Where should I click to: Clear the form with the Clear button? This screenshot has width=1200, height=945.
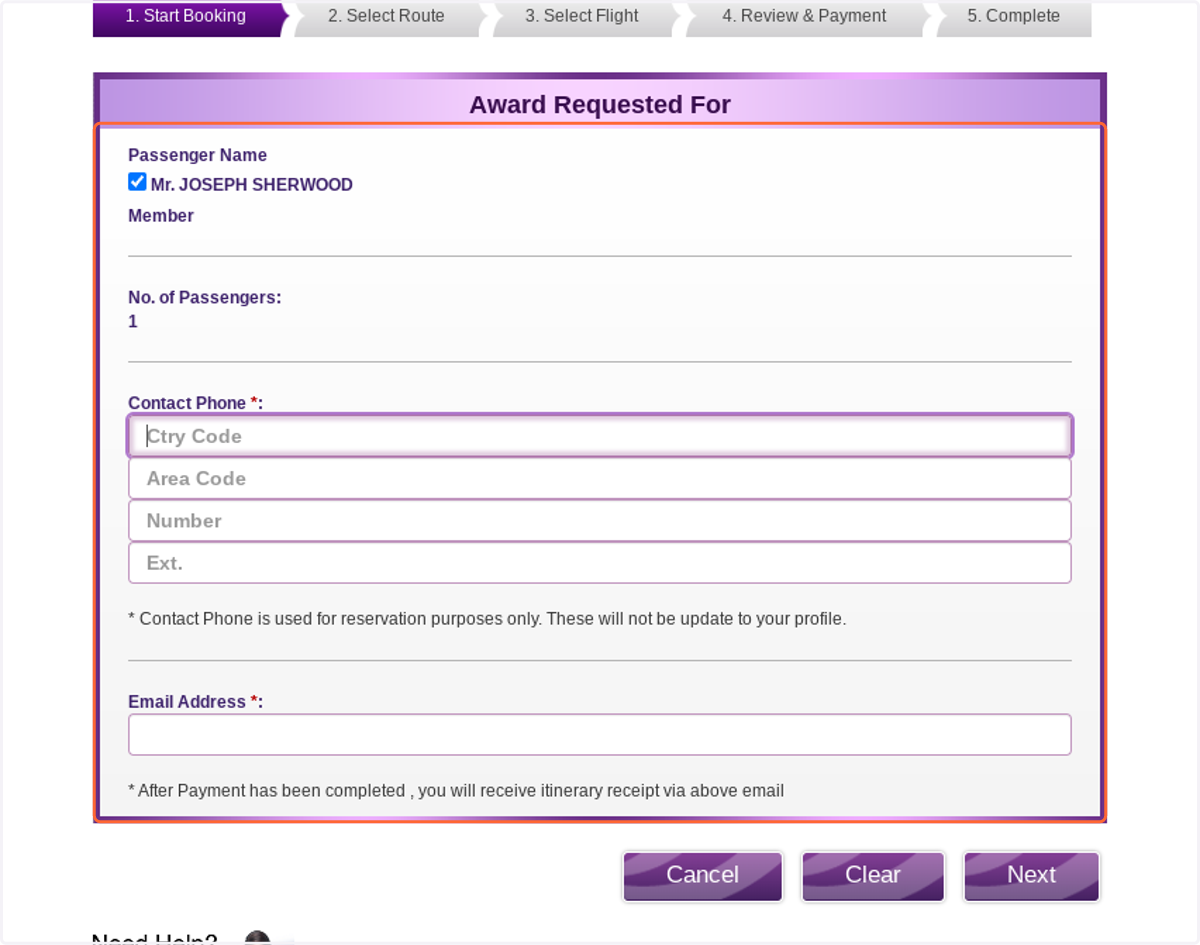pyautogui.click(x=873, y=876)
